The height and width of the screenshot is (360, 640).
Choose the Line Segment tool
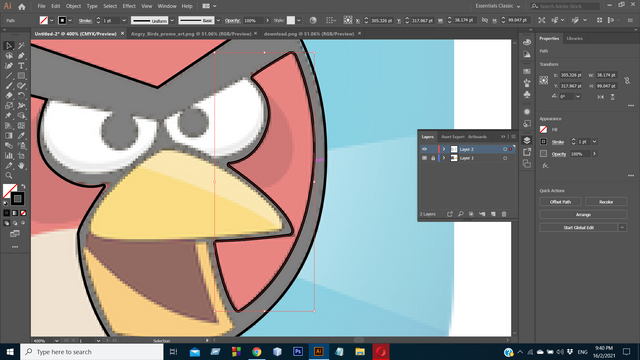[9, 76]
